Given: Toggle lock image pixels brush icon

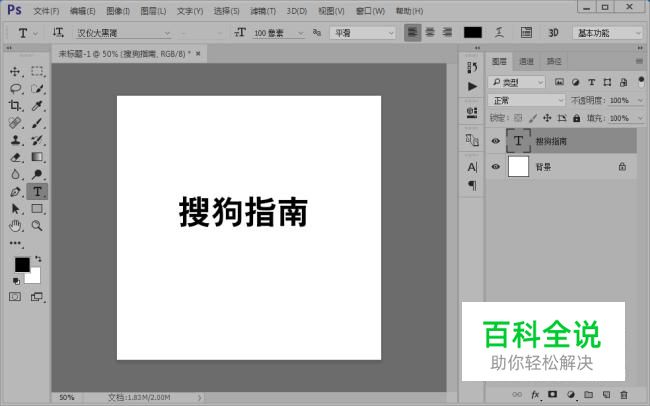Looking at the screenshot, I should point(533,118).
